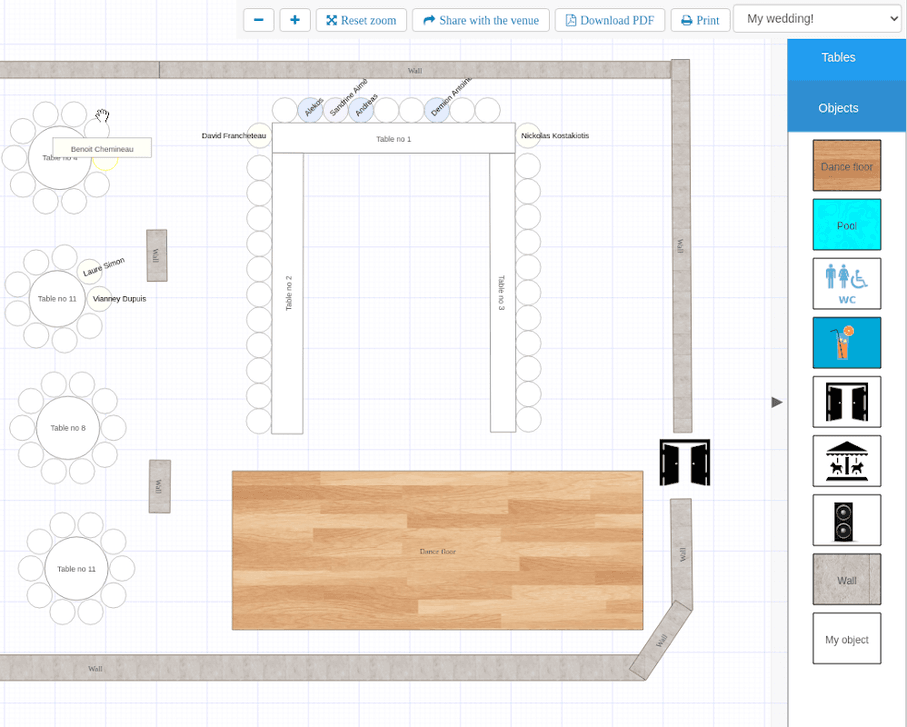Click Share with the venue
907x727 pixels.
pyautogui.click(x=481, y=20)
